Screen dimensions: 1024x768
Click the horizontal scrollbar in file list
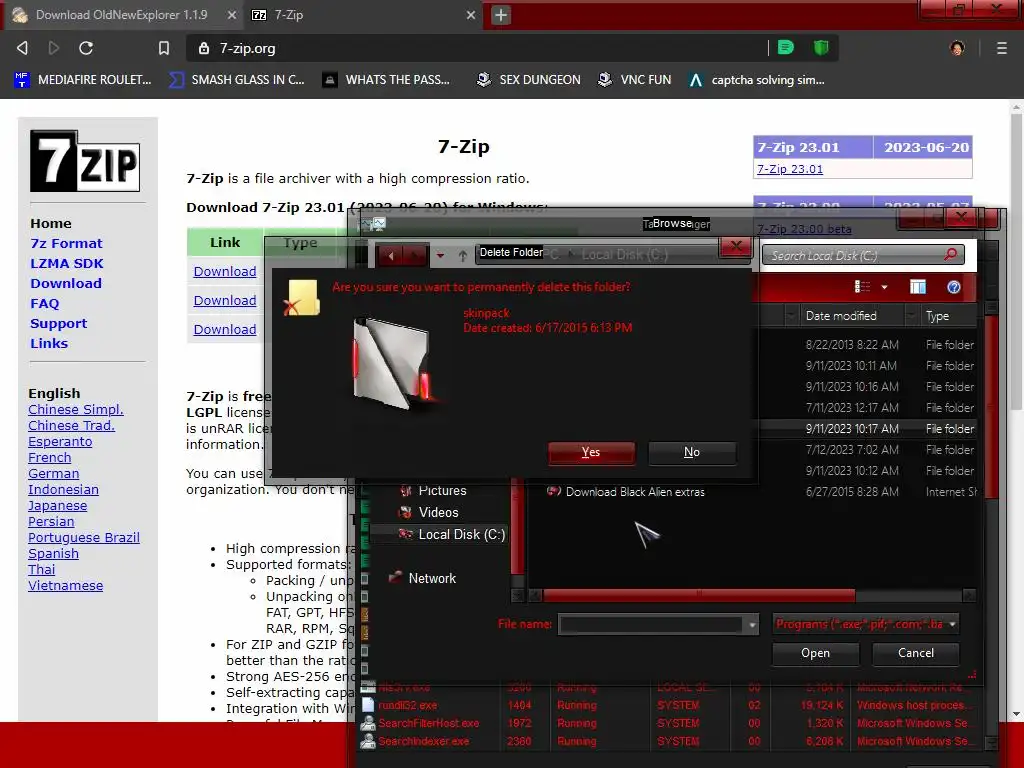[699, 595]
